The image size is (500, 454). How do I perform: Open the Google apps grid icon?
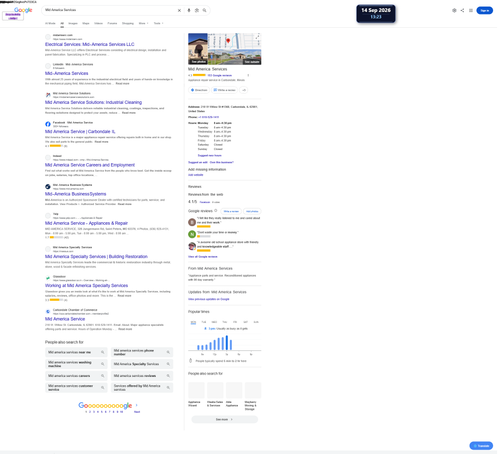pos(471,10)
